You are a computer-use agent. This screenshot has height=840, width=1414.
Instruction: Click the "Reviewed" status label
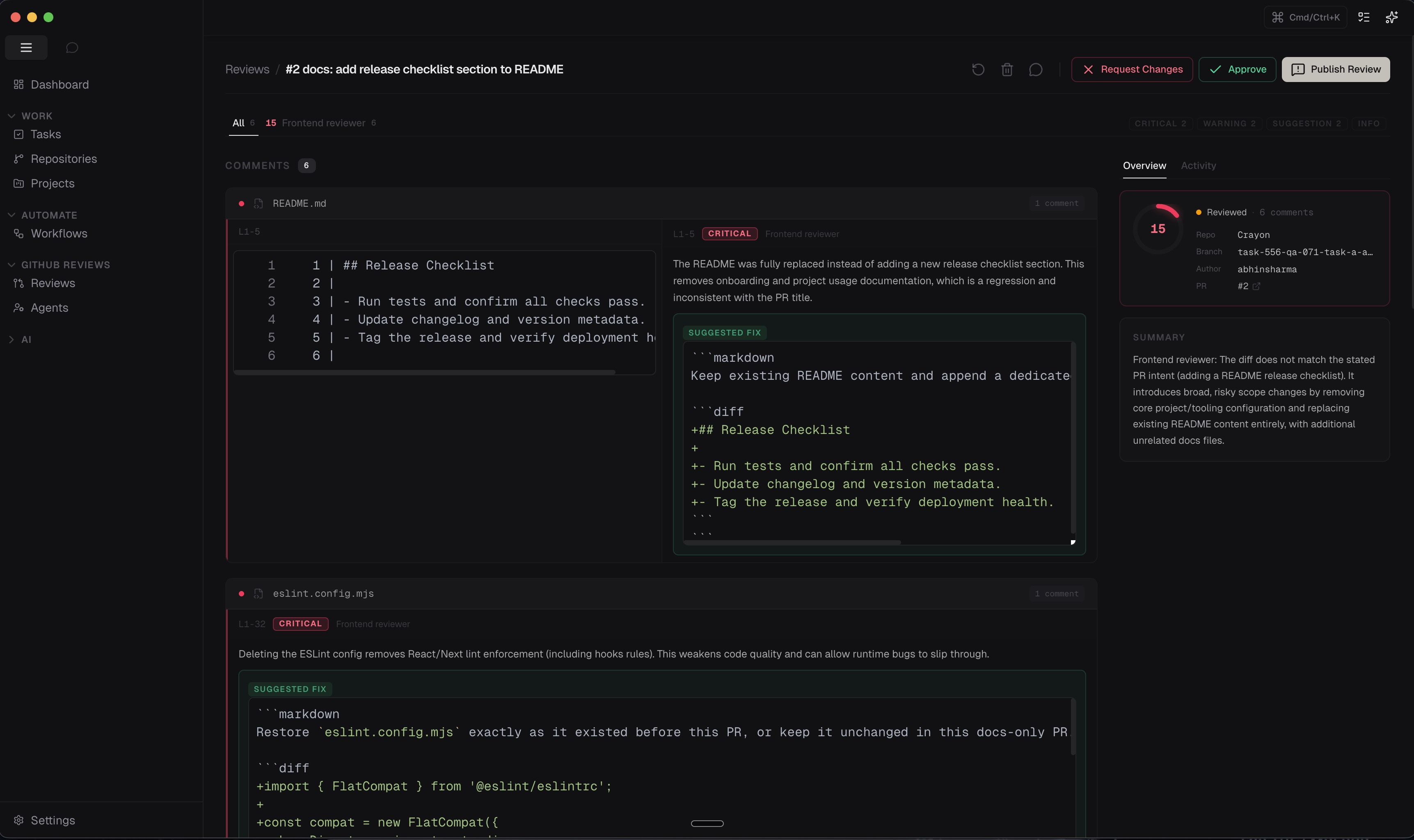click(1226, 213)
